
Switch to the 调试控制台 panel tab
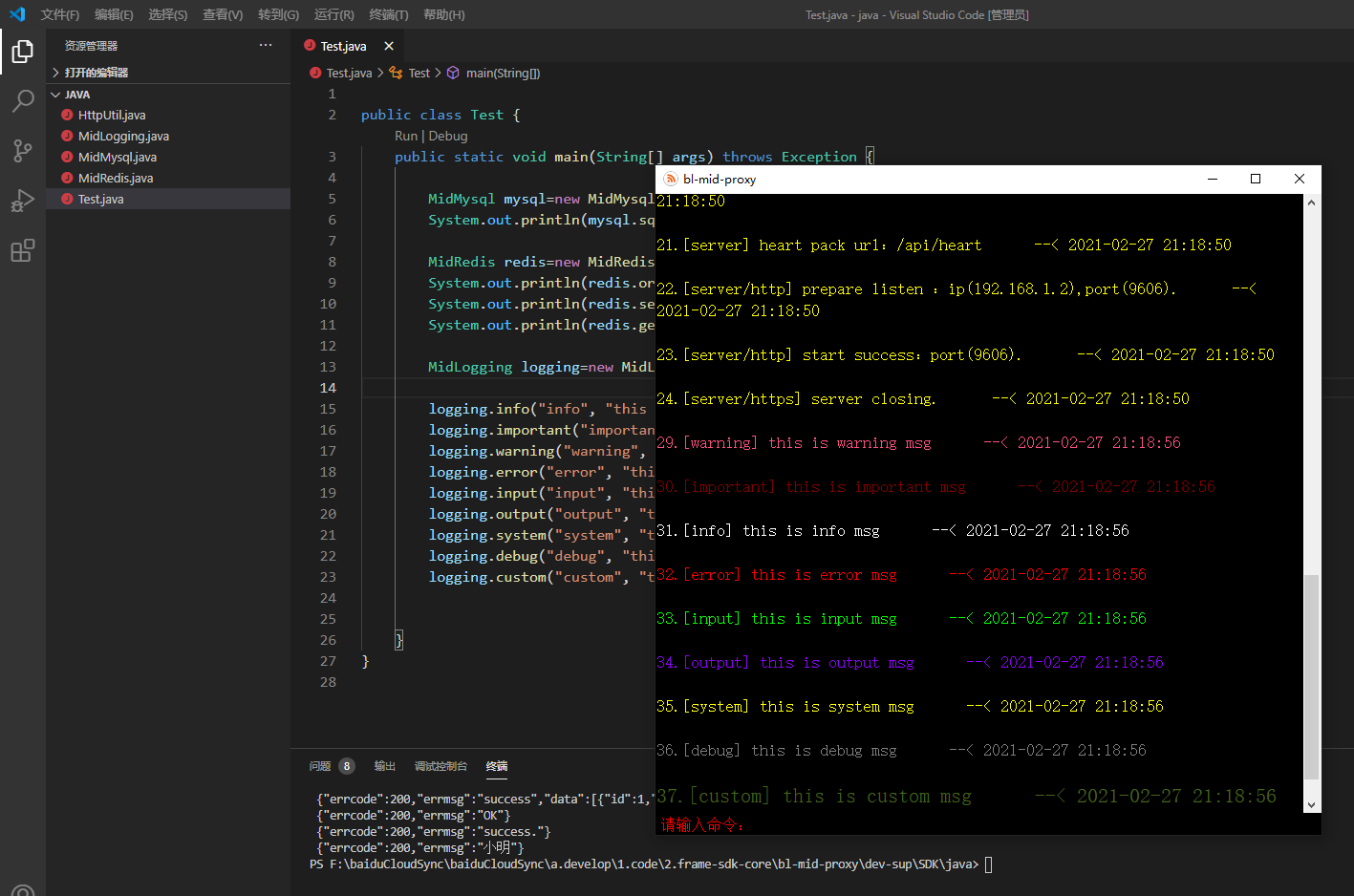pyautogui.click(x=440, y=765)
